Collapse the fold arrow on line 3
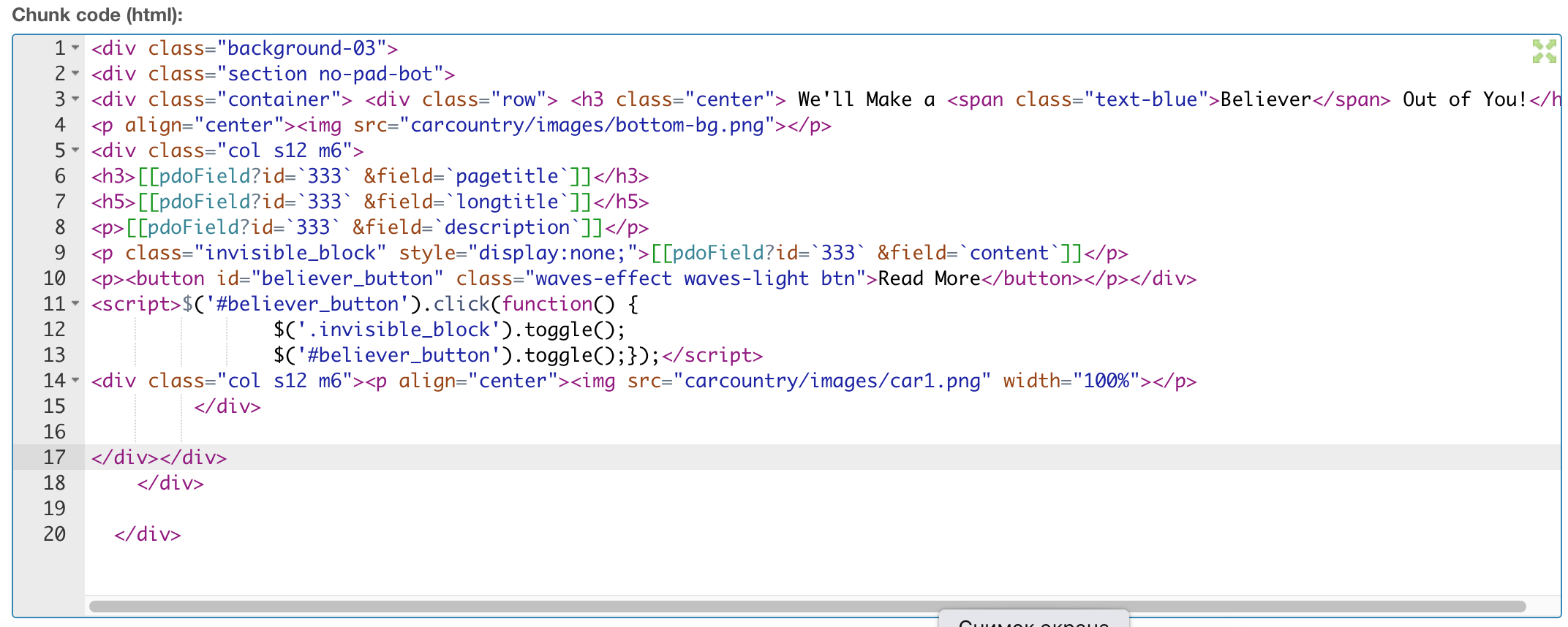 [75, 99]
